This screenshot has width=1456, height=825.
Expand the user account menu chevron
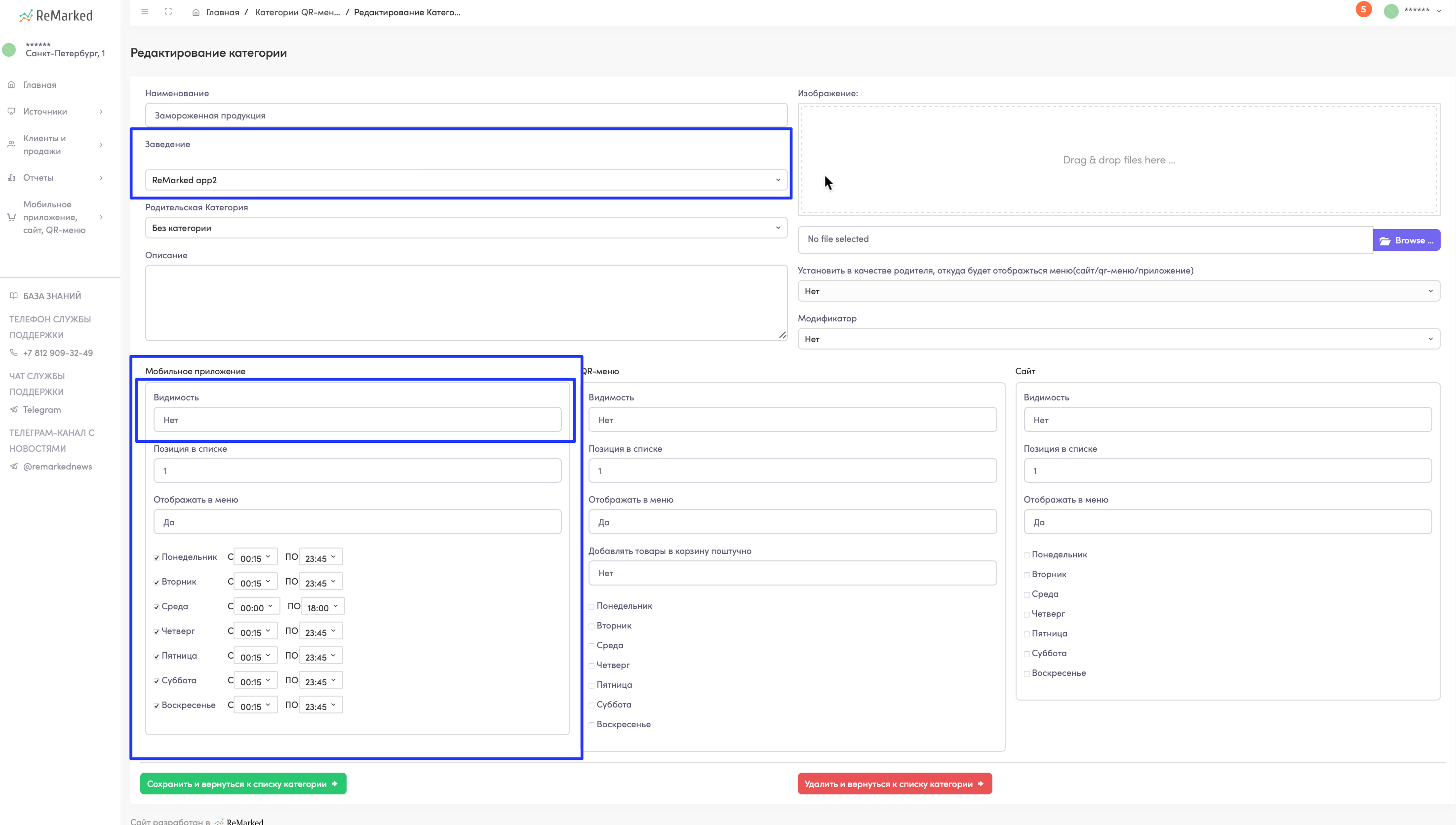[1438, 11]
